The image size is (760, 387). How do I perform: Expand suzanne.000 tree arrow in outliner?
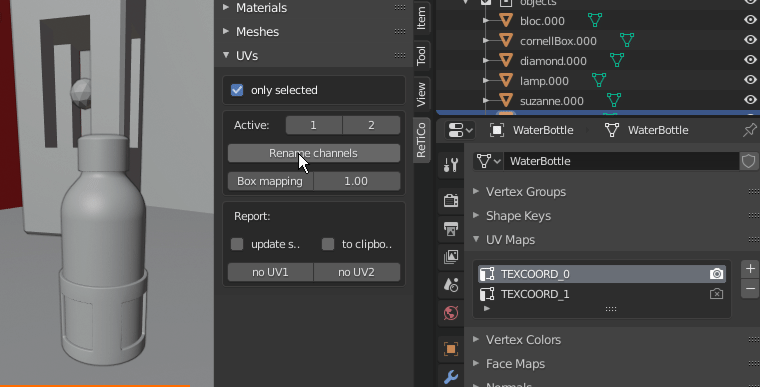[486, 100]
